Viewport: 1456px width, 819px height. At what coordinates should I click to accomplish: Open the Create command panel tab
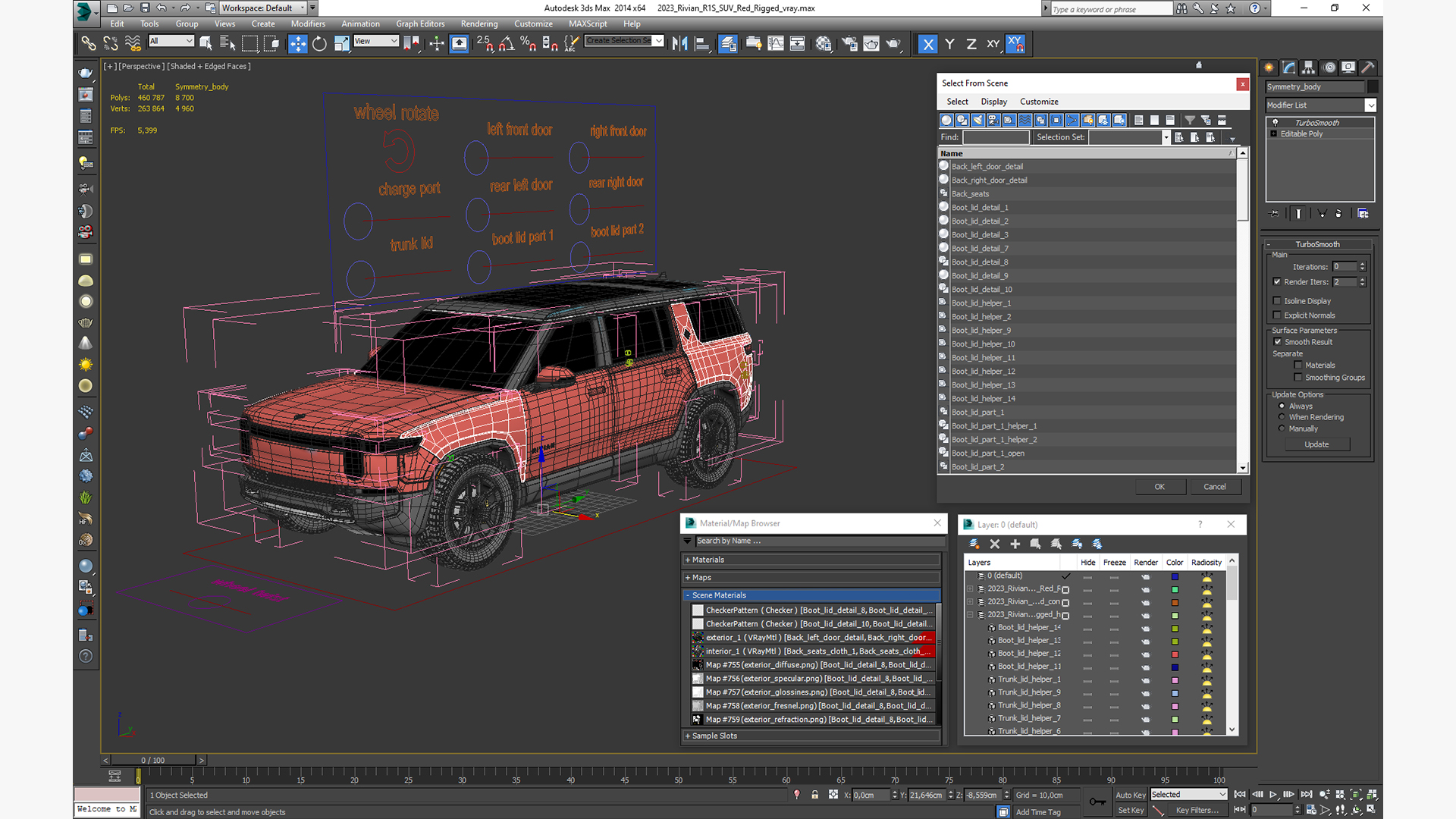pos(1269,67)
